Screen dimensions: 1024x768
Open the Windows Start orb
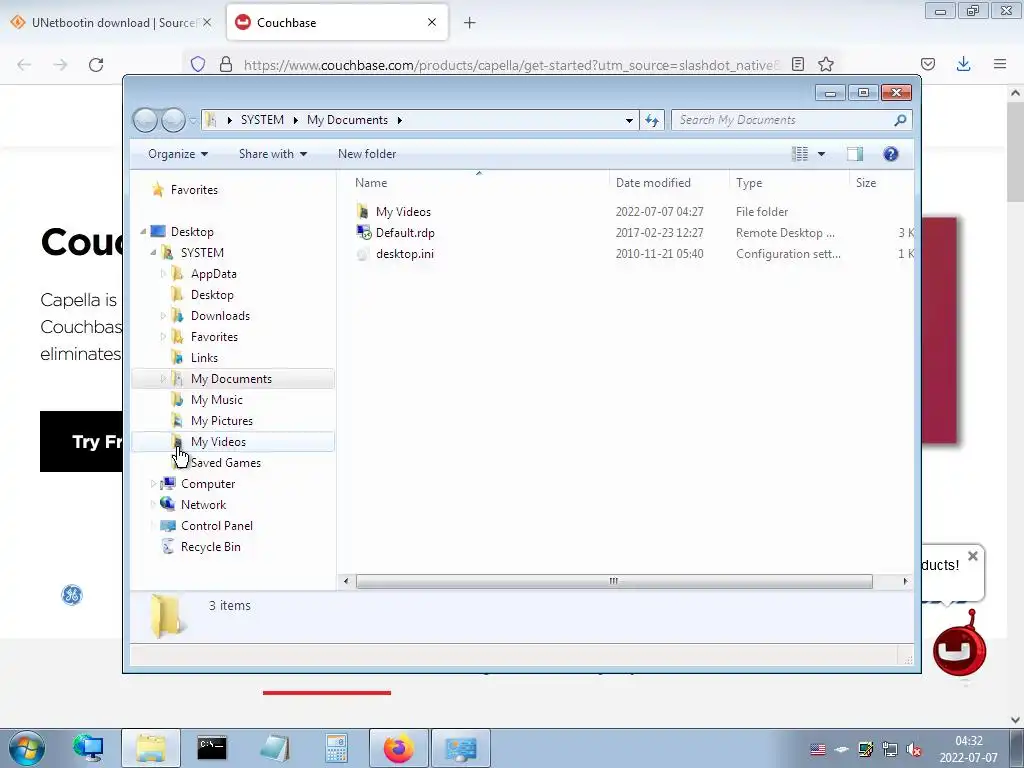point(27,748)
